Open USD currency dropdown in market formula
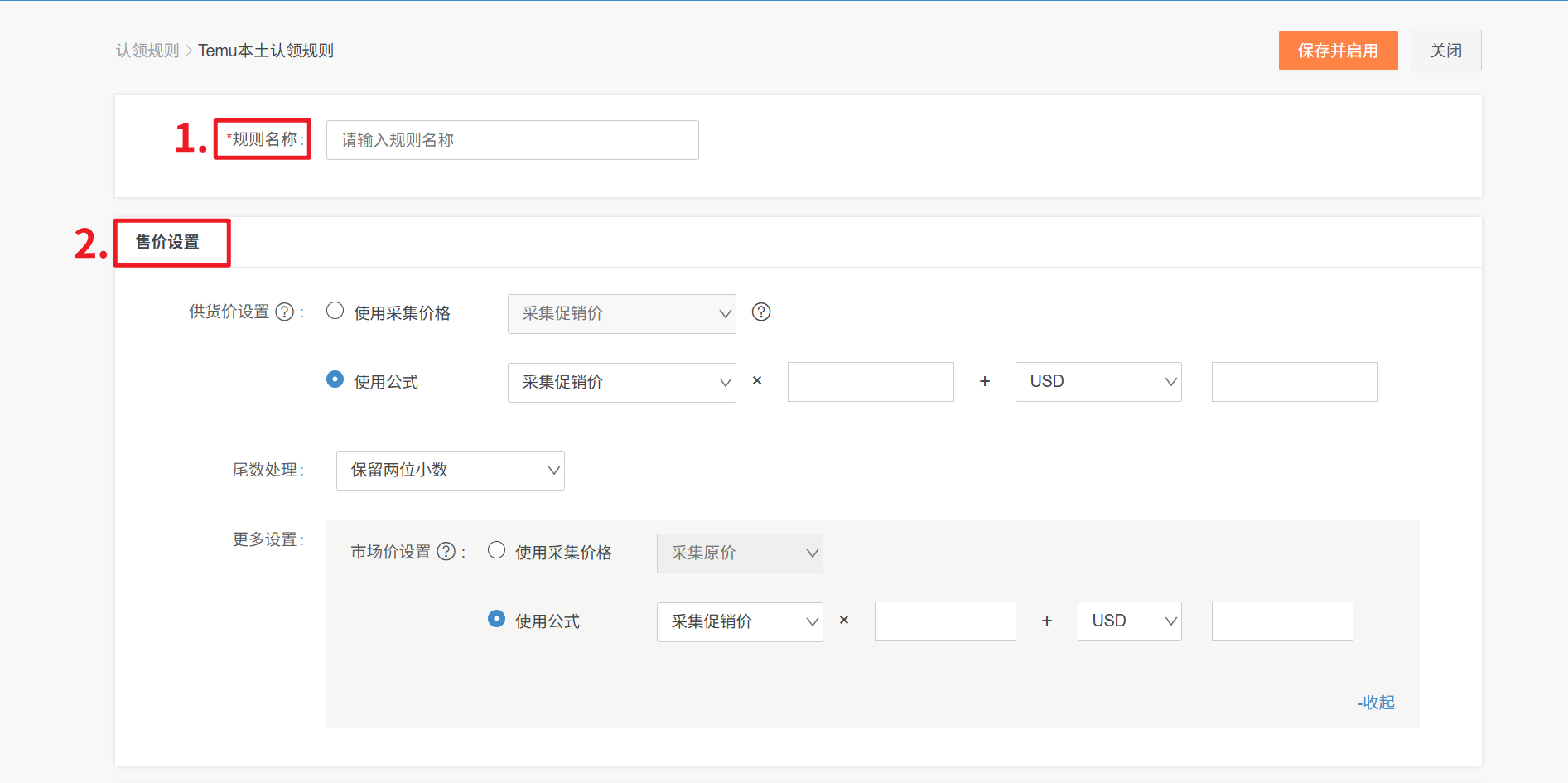Viewport: 1568px width, 783px height. 1129,621
